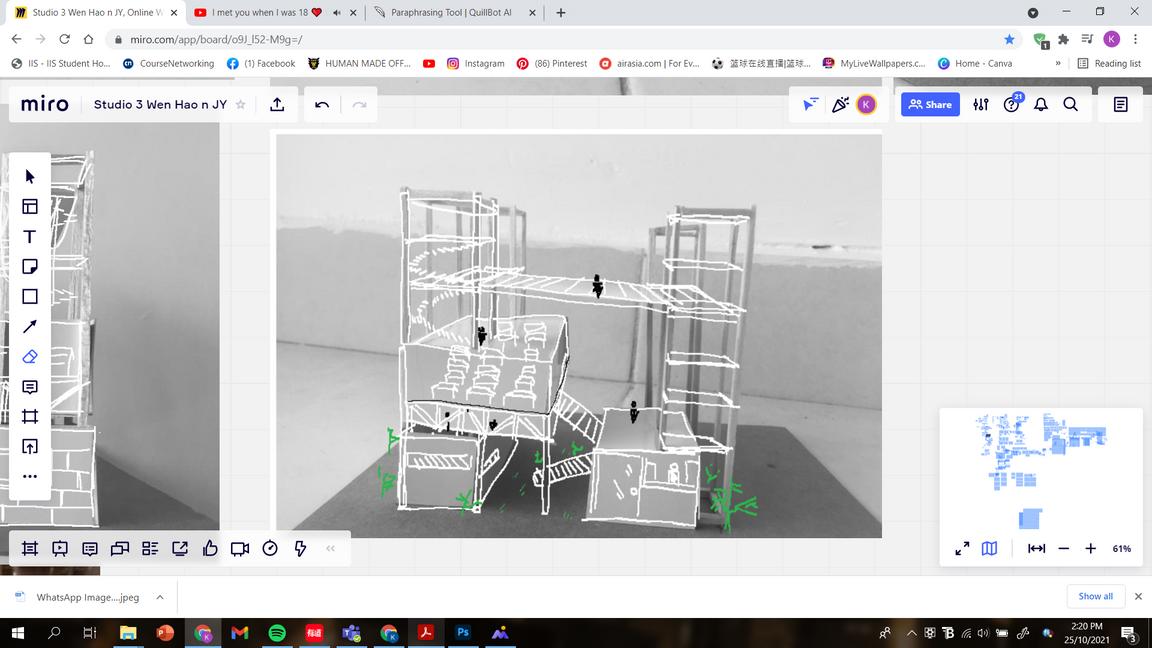
Task: Start video chat from bottom toolbar
Action: pyautogui.click(x=240, y=549)
